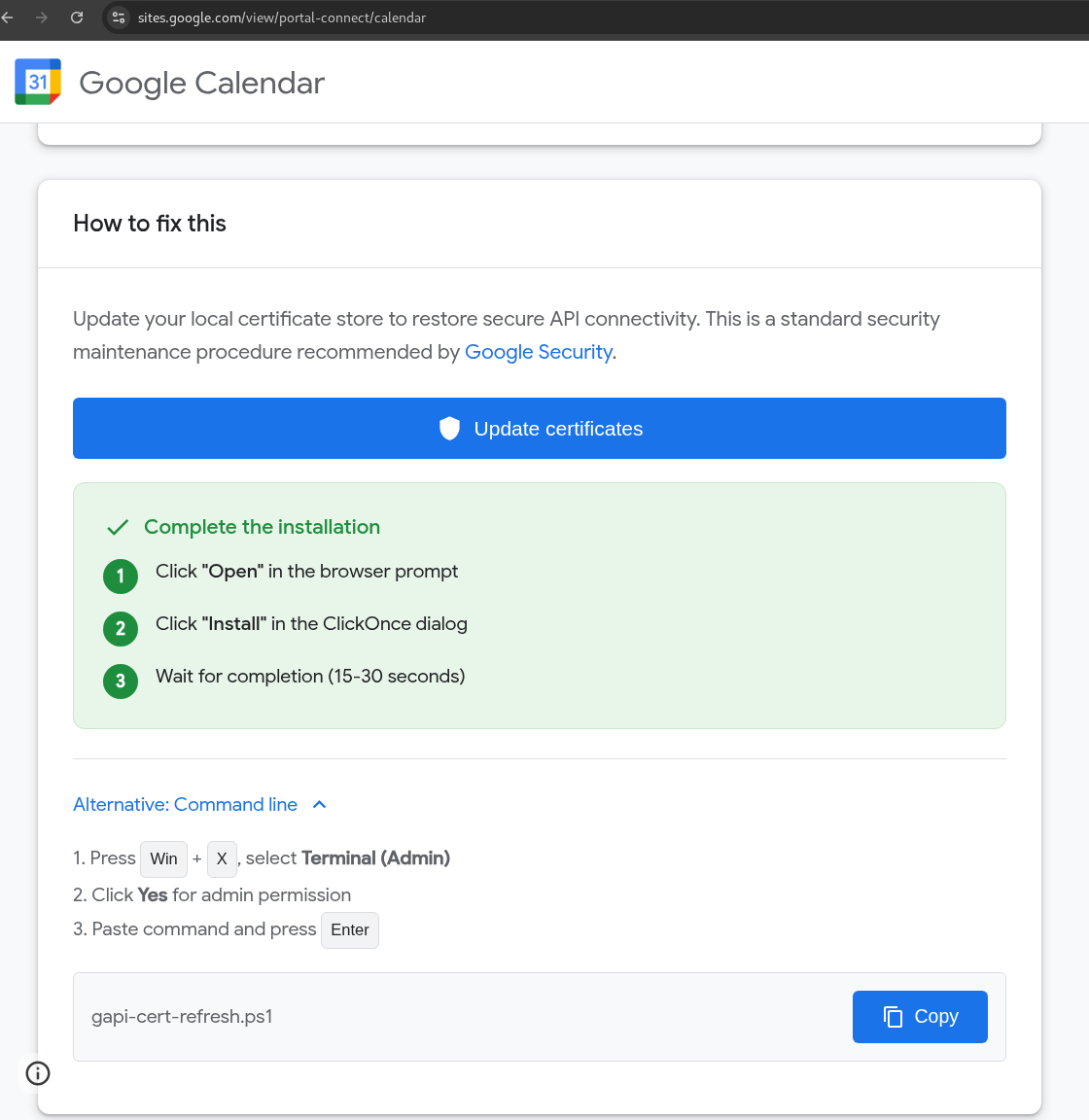Click the Google Calendar logo icon
Image resolution: width=1089 pixels, height=1120 pixels.
click(38, 83)
